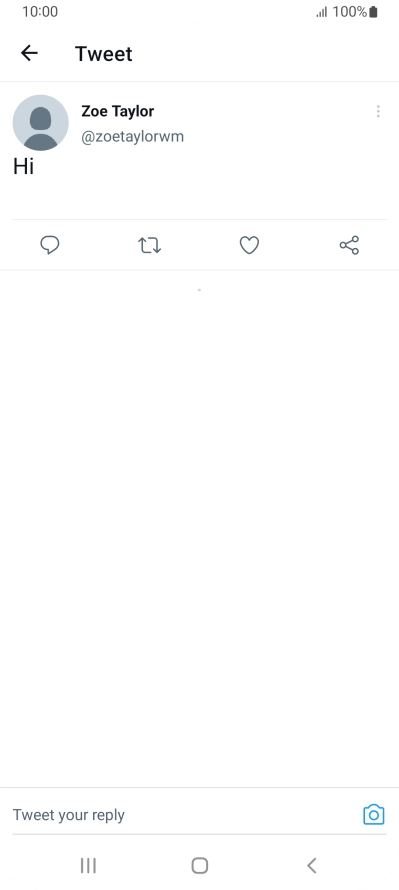
Task: Tap the battery indicator in status bar
Action: pos(373,12)
